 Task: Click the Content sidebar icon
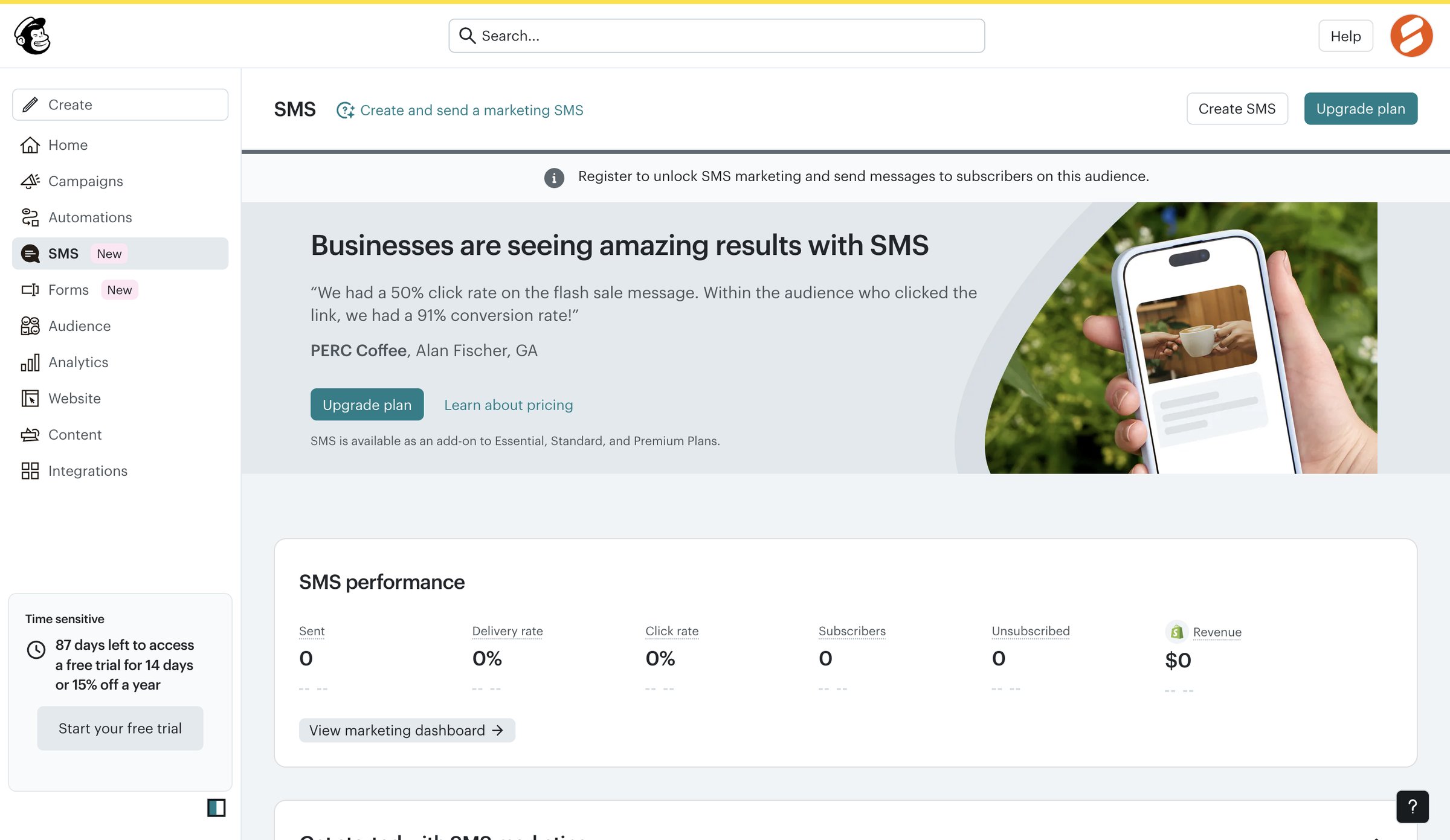pos(30,435)
